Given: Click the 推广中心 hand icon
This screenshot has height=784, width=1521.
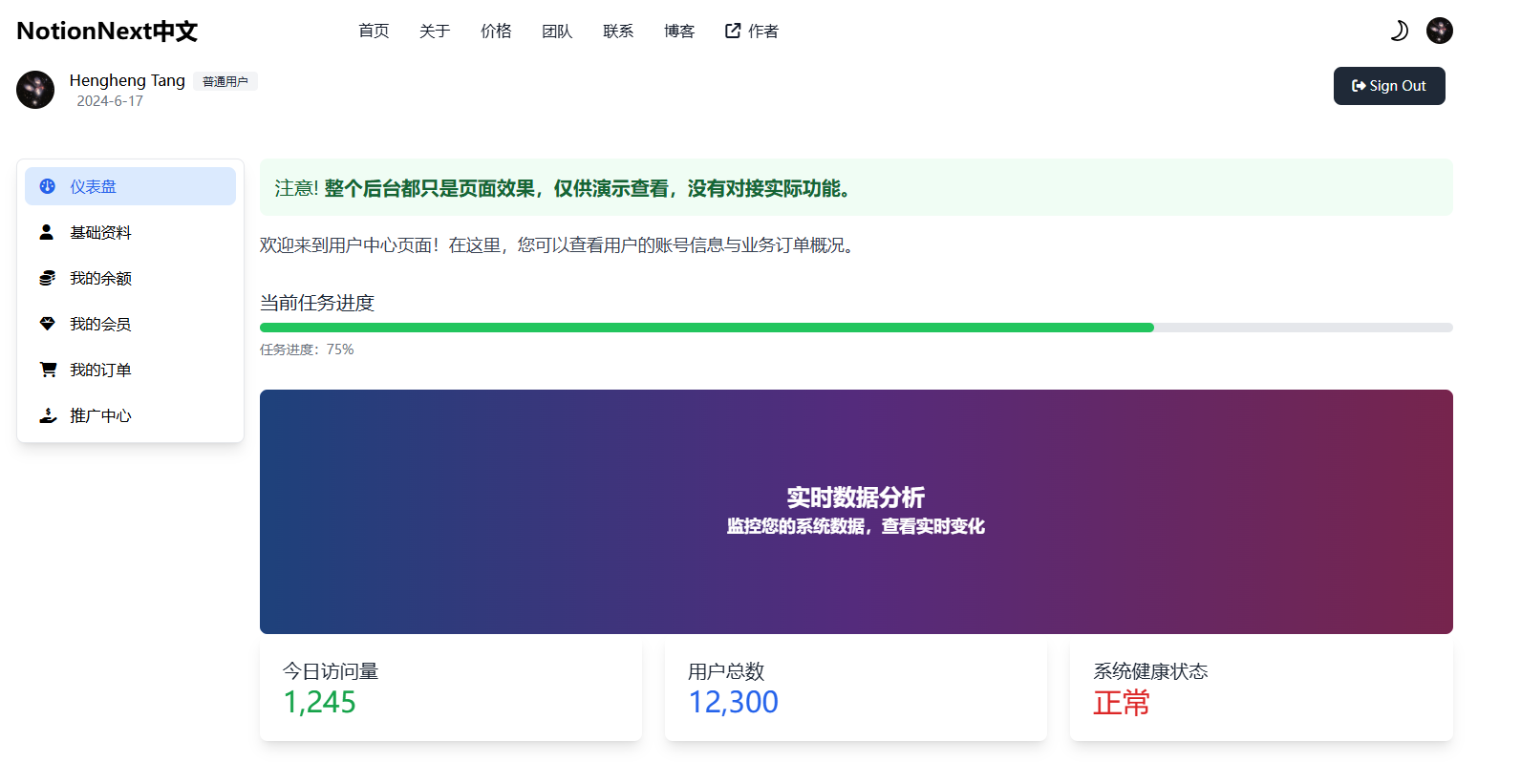Looking at the screenshot, I should (48, 415).
